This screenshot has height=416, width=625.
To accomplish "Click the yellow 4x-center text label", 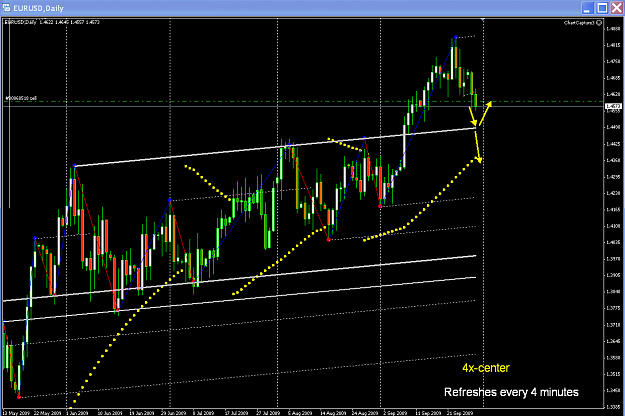I will pyautogui.click(x=485, y=368).
